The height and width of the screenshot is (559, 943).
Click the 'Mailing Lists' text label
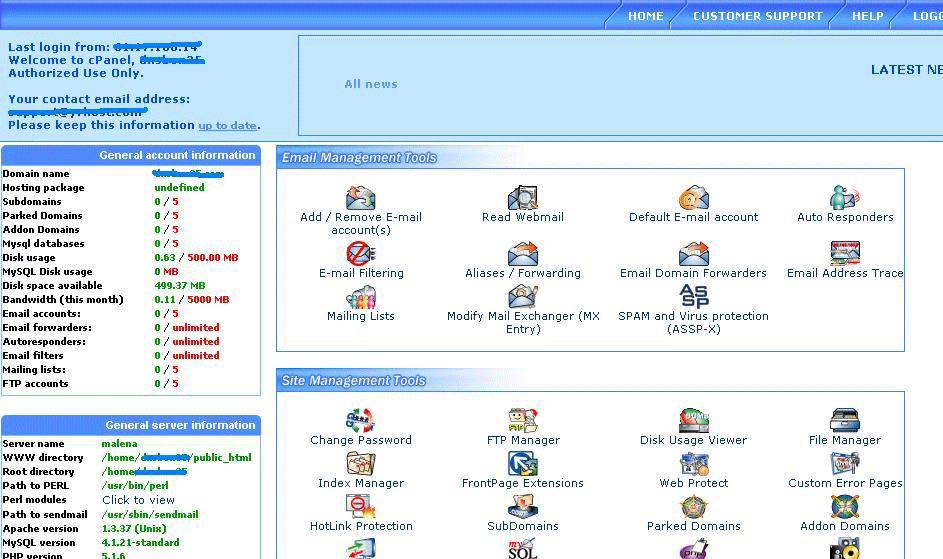click(361, 316)
